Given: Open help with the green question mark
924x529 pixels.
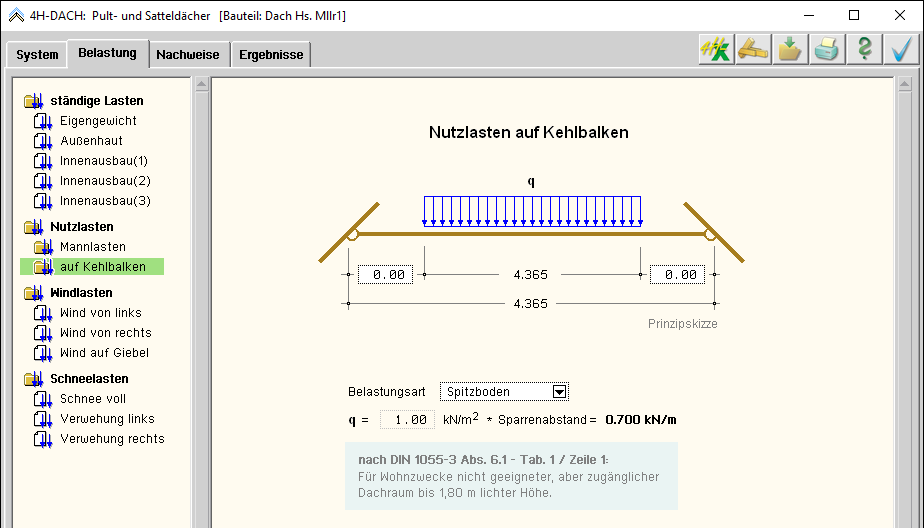Looking at the screenshot, I should click(x=865, y=50).
